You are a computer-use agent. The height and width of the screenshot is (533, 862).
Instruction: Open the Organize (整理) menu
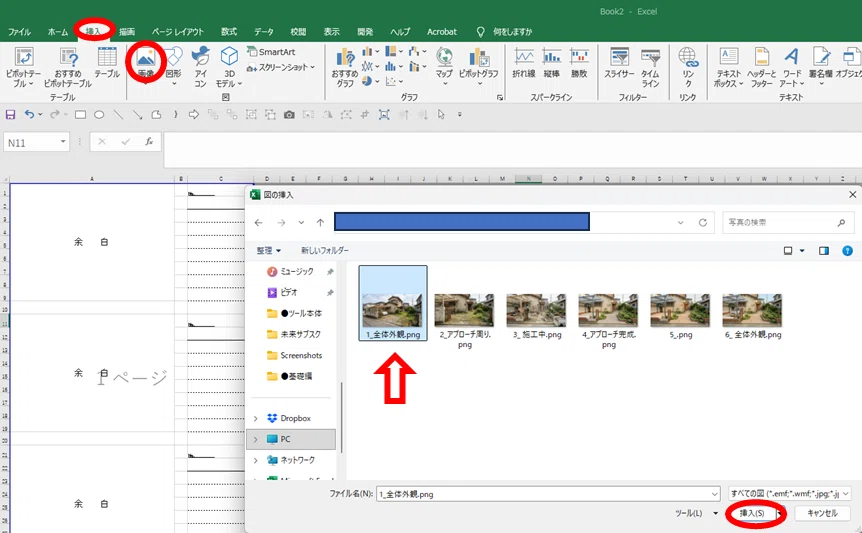268,251
